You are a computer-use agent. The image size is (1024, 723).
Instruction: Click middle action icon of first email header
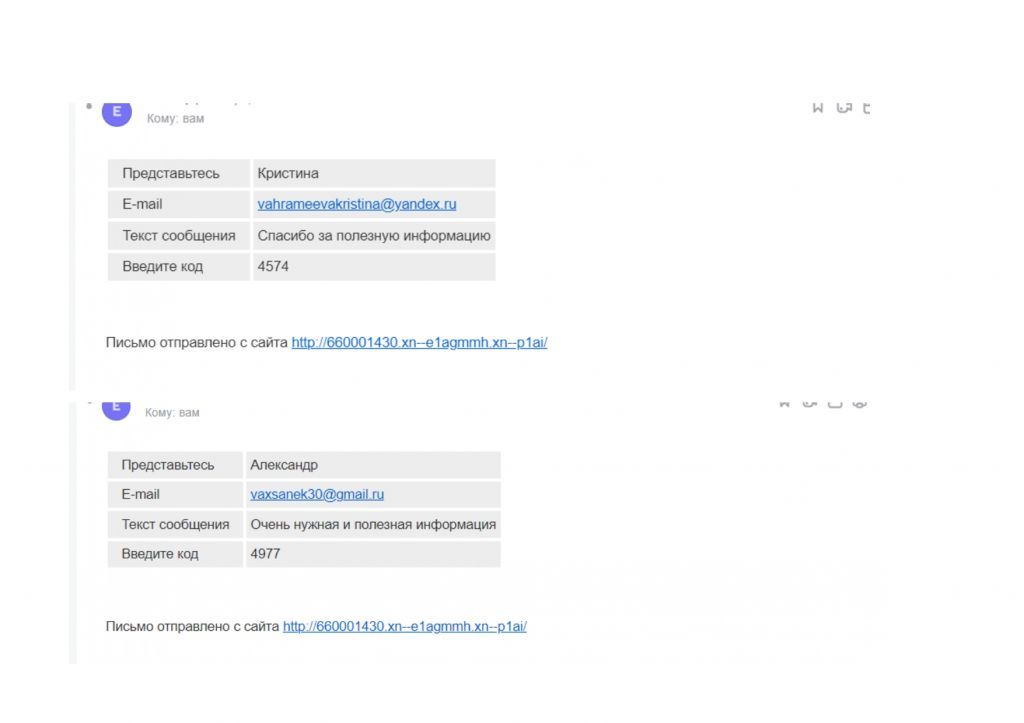(844, 108)
